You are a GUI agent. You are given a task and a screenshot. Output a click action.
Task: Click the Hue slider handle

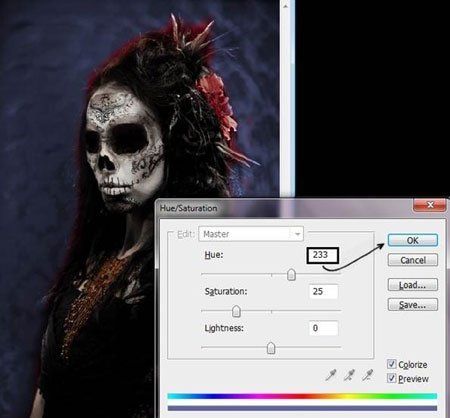click(291, 275)
